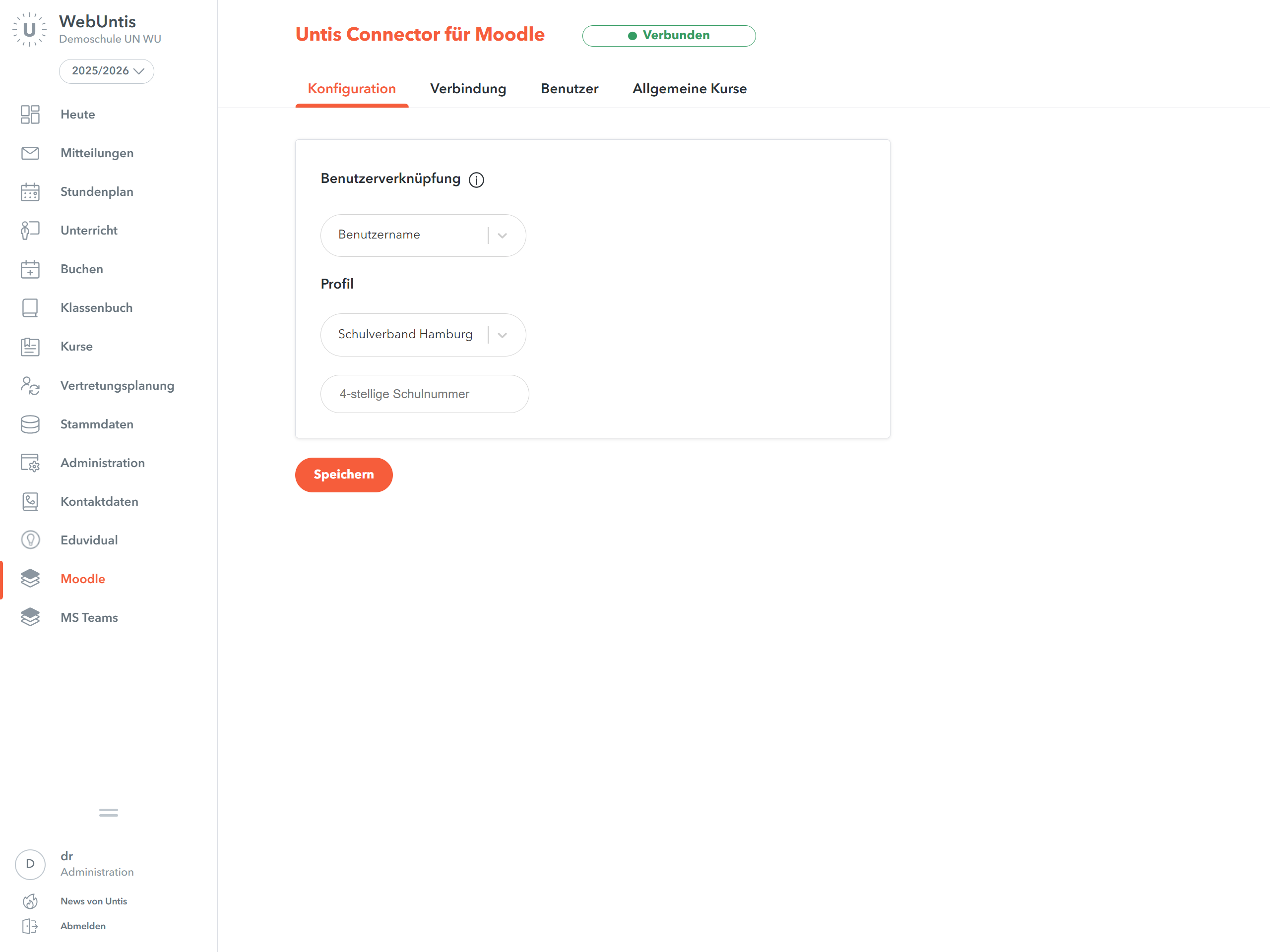The height and width of the screenshot is (952, 1270).
Task: Click the Mitteilungen envelope icon
Action: (x=30, y=153)
